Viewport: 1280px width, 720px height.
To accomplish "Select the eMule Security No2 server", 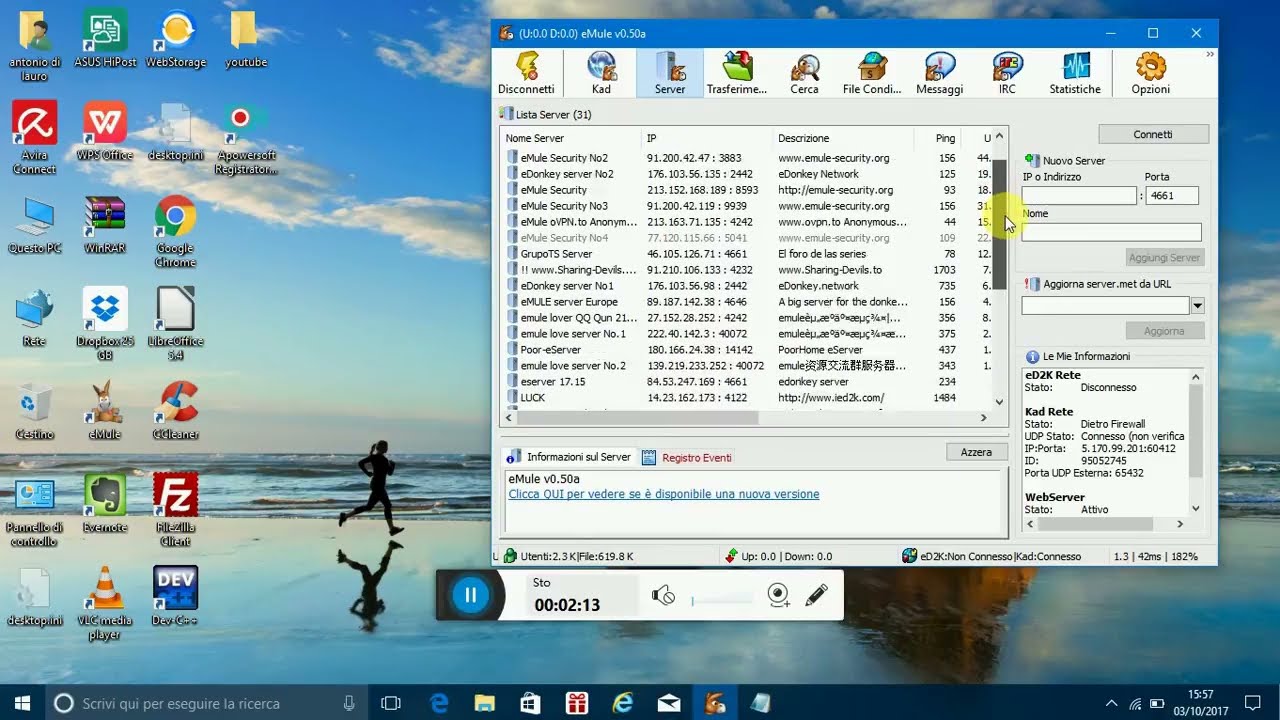I will tap(747, 158).
